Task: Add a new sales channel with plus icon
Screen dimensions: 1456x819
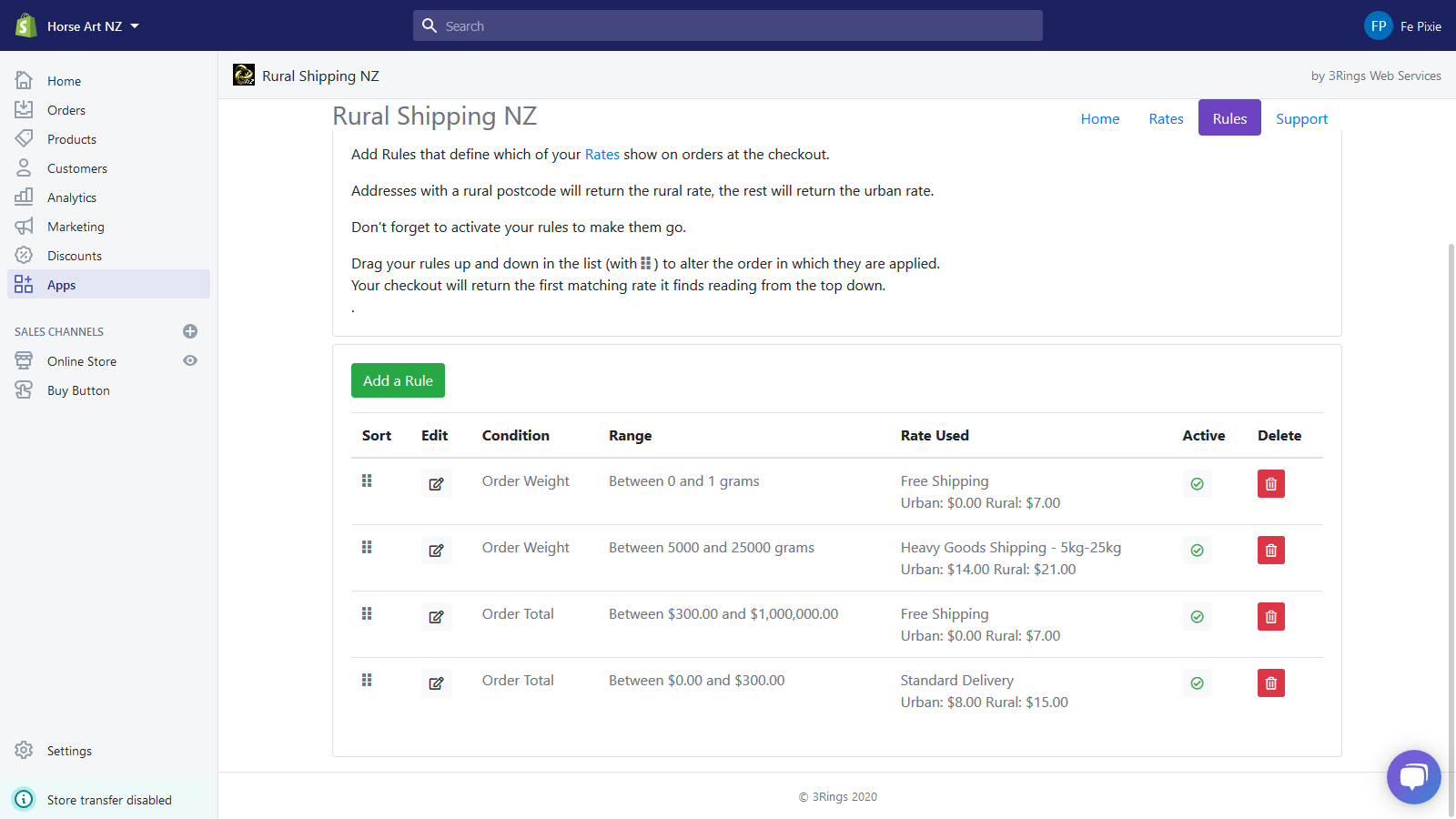Action: pos(190,331)
